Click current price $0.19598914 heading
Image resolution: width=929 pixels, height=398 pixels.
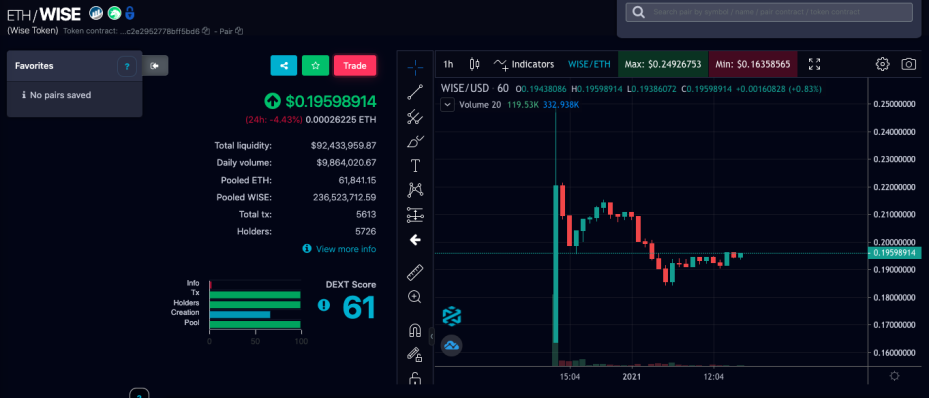pyautogui.click(x=331, y=101)
